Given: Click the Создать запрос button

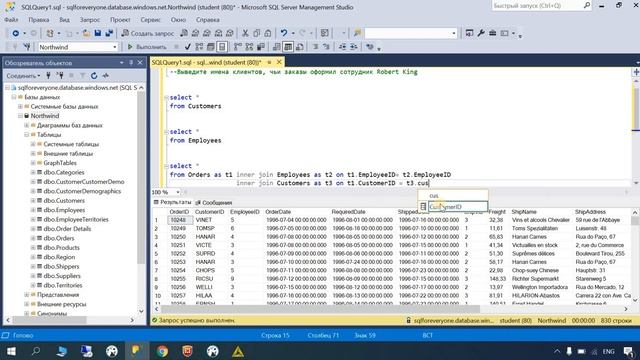Looking at the screenshot, I should [x=148, y=33].
